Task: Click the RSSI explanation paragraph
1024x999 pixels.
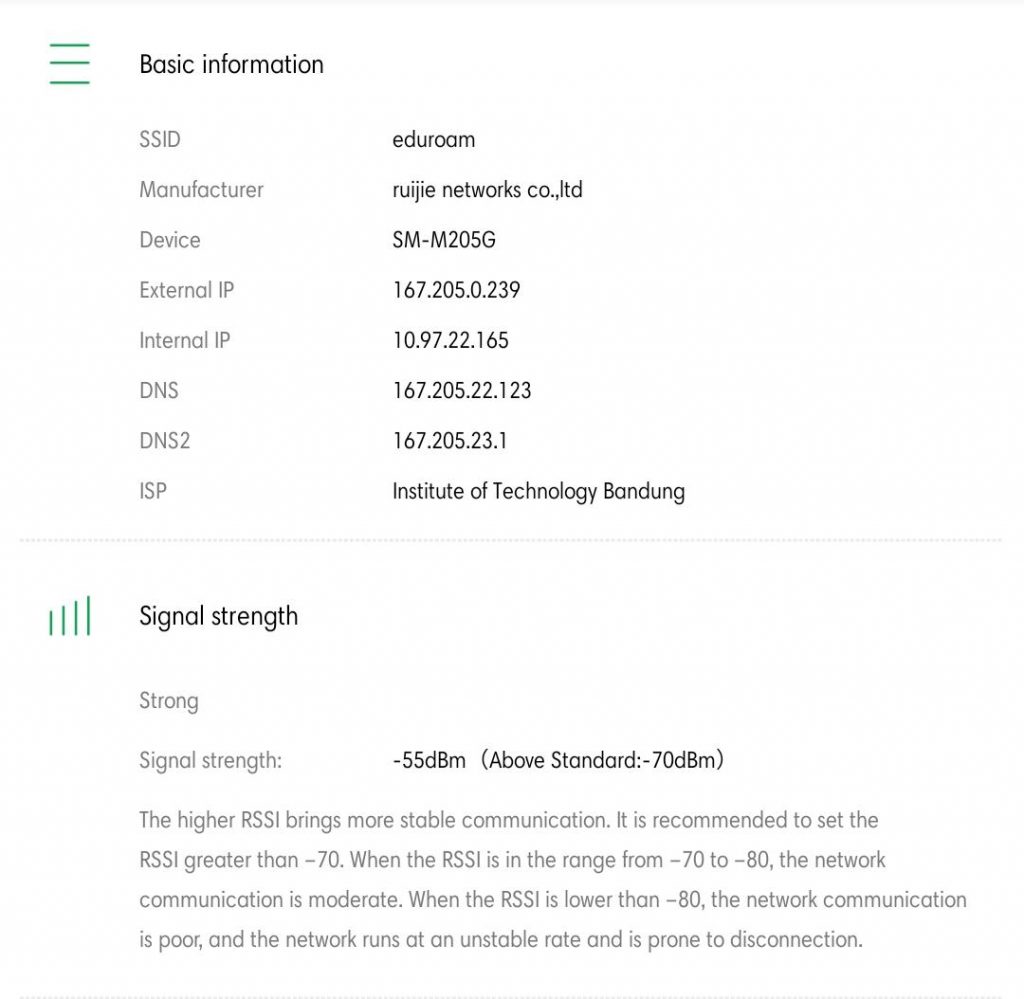Action: click(552, 880)
